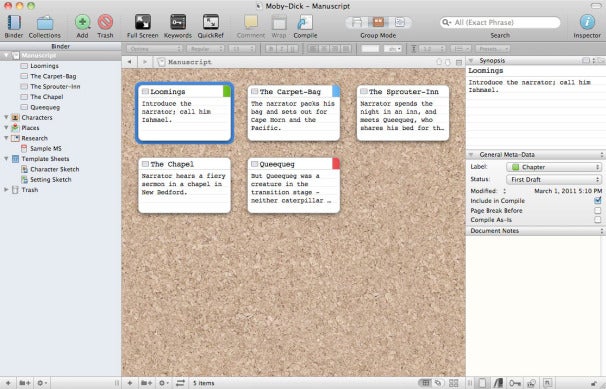Open Collections from the toolbar
606x389 pixels.
click(45, 23)
